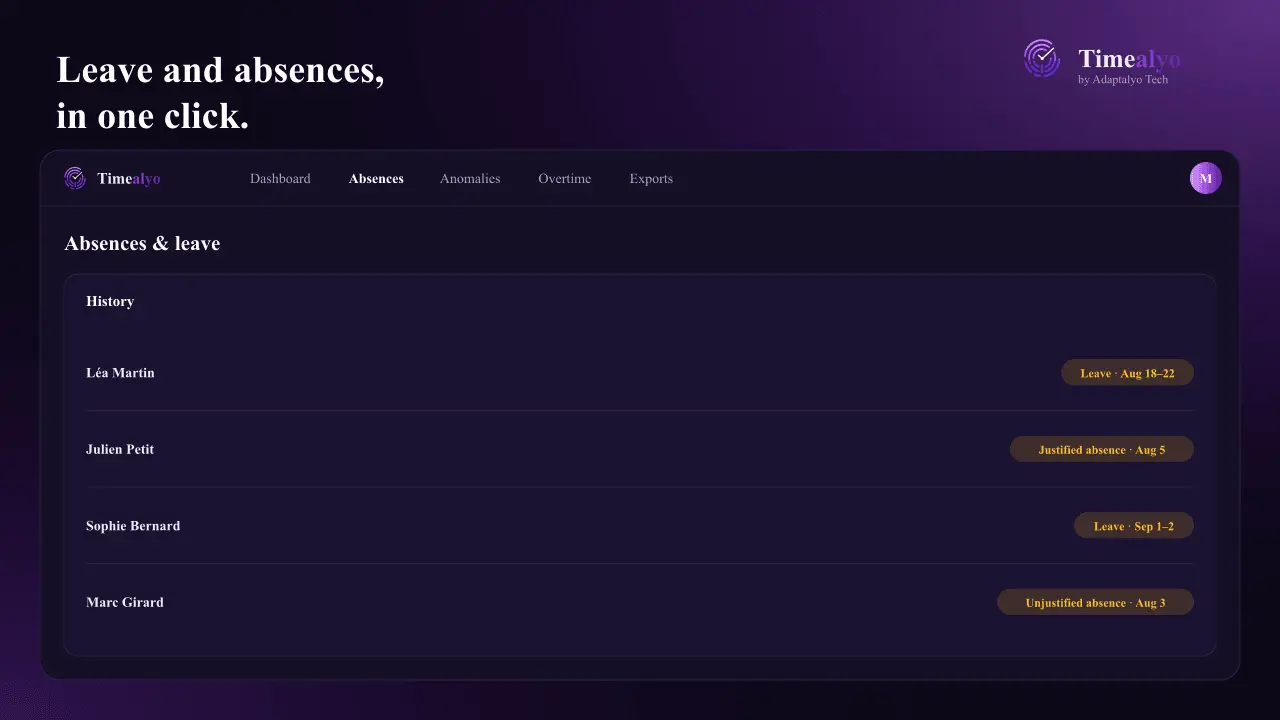Click the "Leave · Sep 1–2" badge
The image size is (1280, 720).
[1134, 526]
